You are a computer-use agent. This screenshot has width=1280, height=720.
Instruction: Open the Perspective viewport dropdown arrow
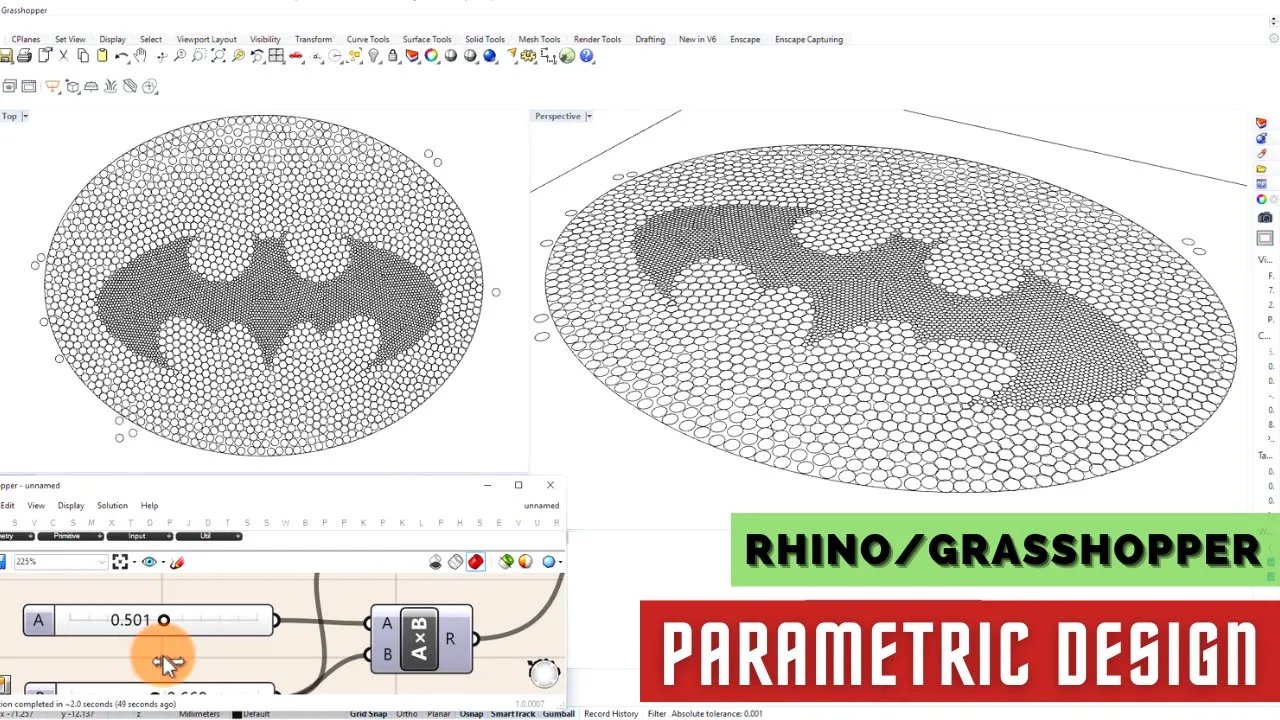click(589, 116)
